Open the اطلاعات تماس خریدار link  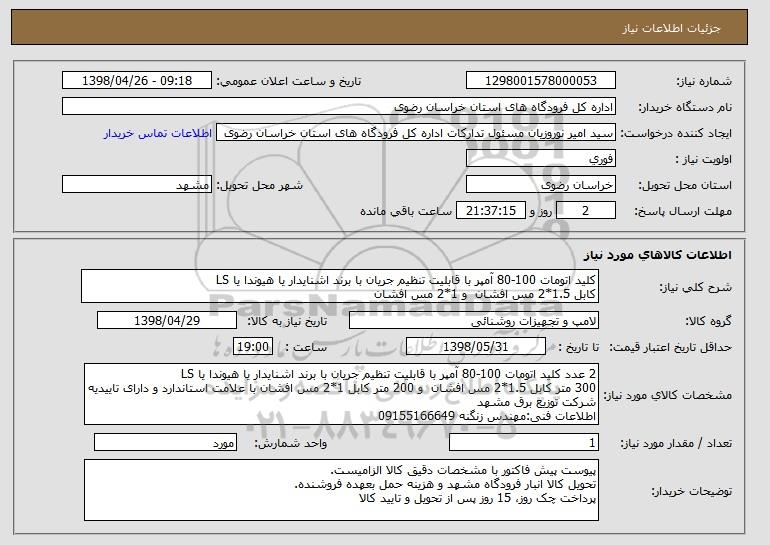click(158, 133)
